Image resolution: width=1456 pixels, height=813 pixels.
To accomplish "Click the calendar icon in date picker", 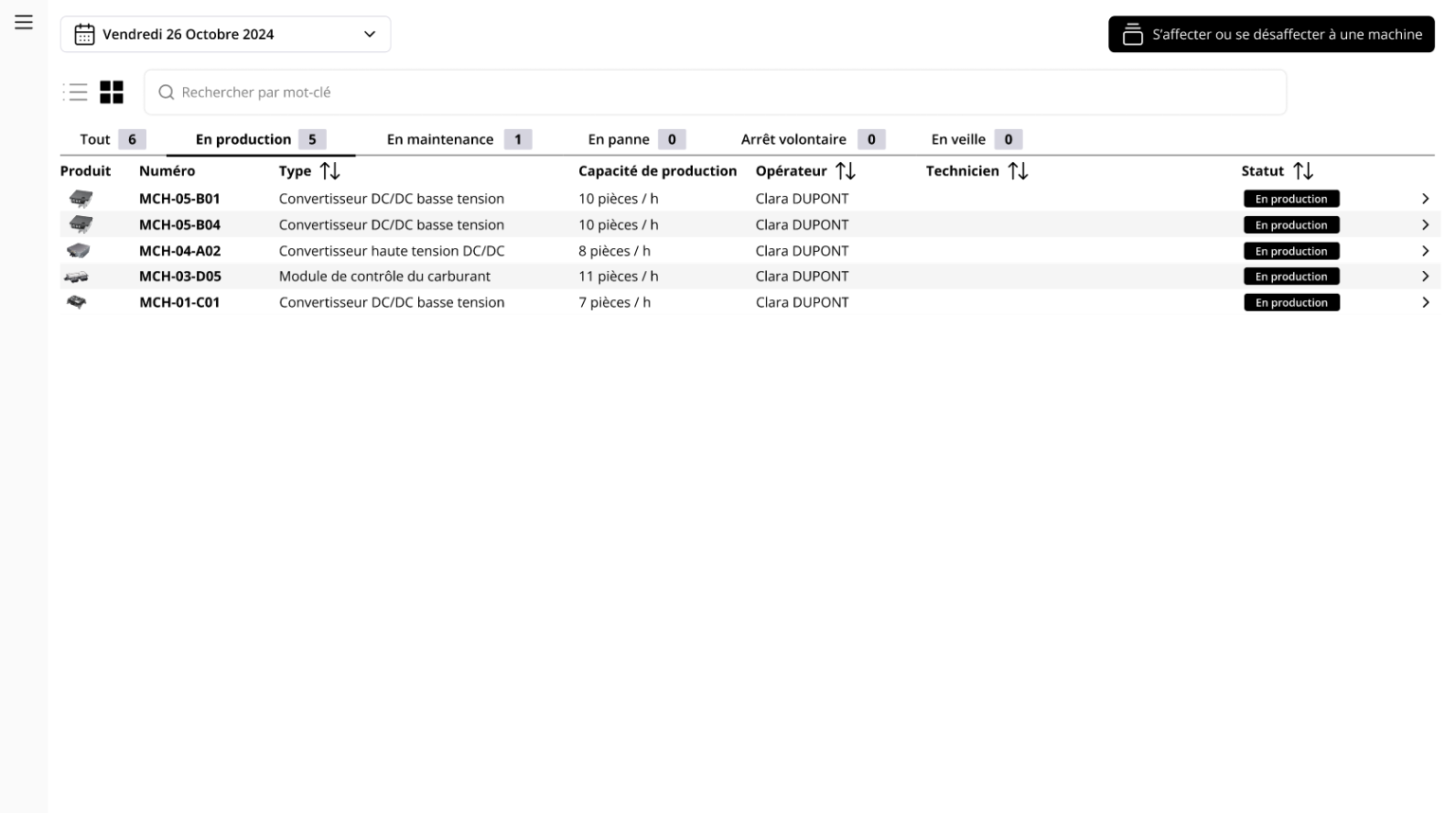I will pyautogui.click(x=84, y=34).
